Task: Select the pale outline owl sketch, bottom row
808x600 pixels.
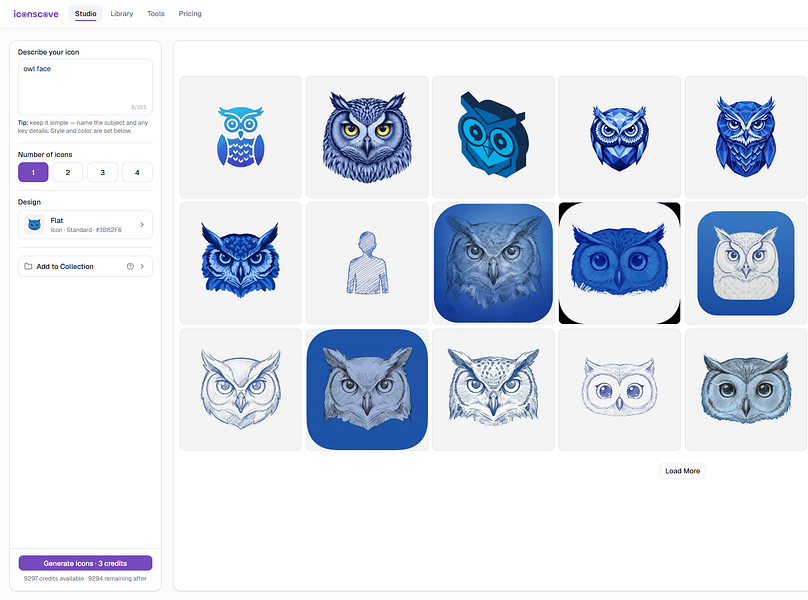Action: (241, 390)
